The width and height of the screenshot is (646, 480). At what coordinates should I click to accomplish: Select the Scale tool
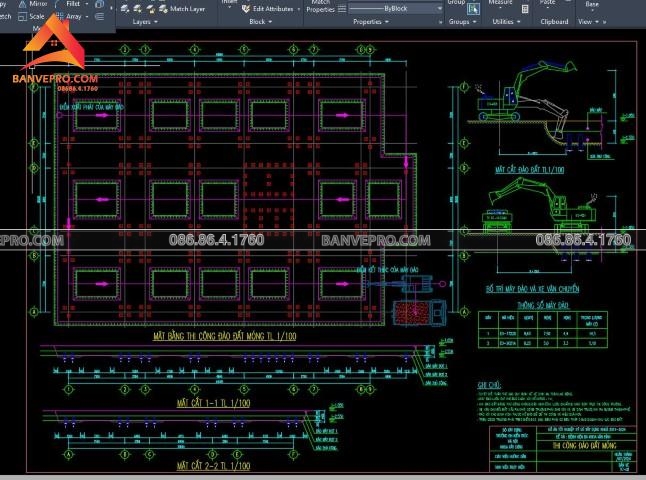coord(32,16)
